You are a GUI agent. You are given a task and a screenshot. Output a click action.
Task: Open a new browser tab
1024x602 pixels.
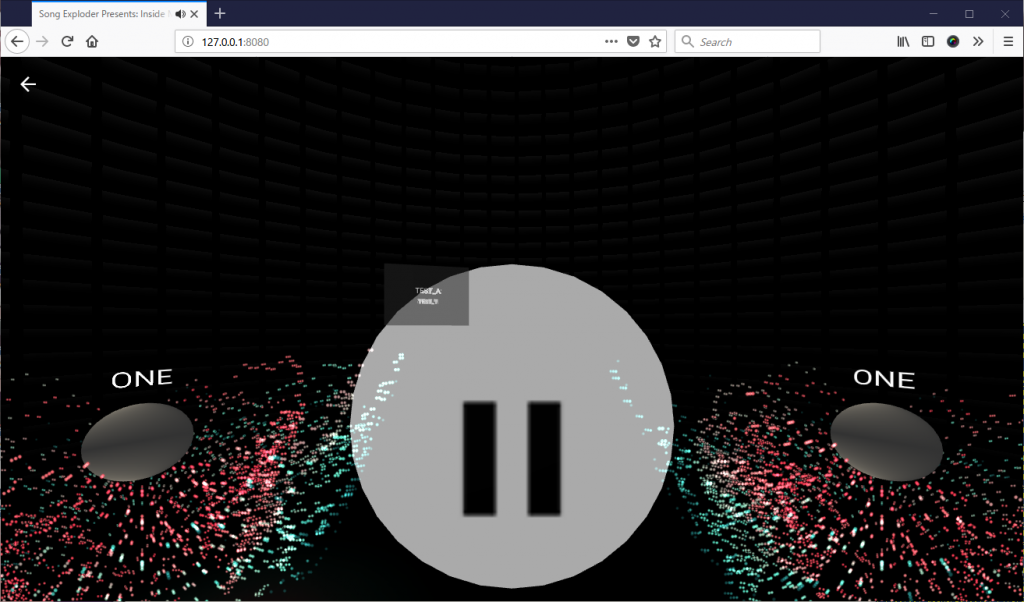(220, 14)
